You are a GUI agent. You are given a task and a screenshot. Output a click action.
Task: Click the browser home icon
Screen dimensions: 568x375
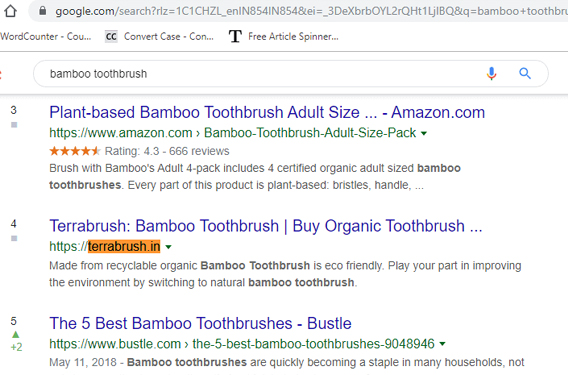11,11
